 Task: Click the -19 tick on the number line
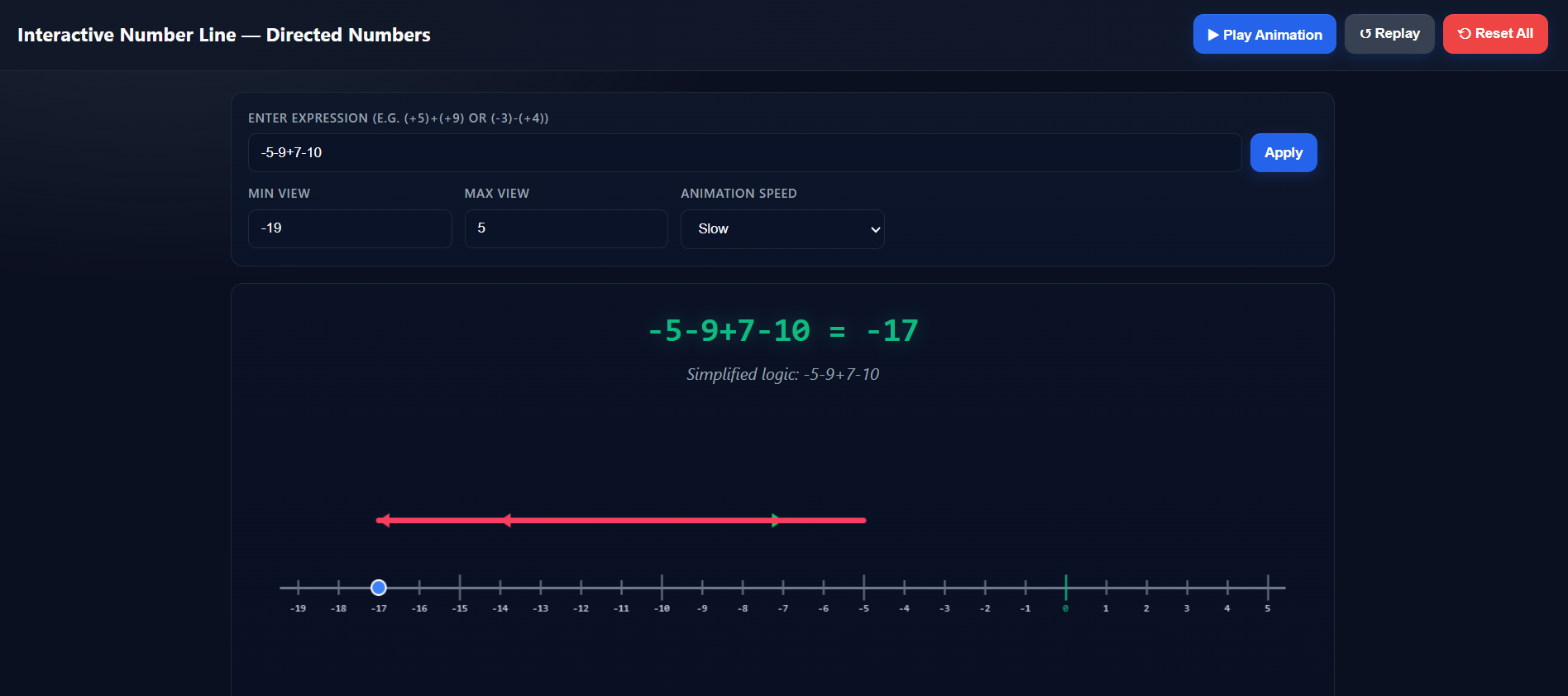click(x=299, y=588)
